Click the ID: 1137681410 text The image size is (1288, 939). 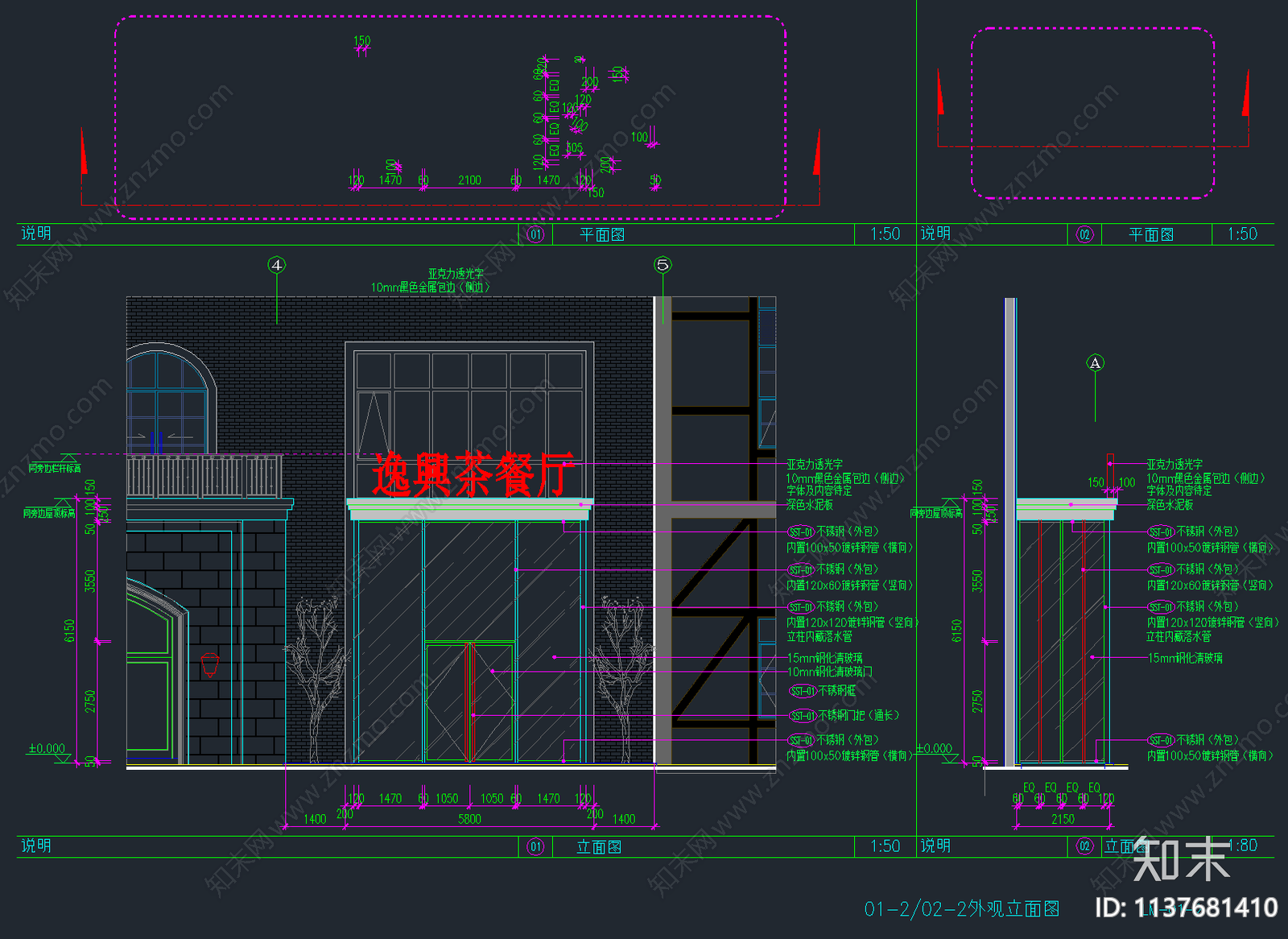point(1186,908)
